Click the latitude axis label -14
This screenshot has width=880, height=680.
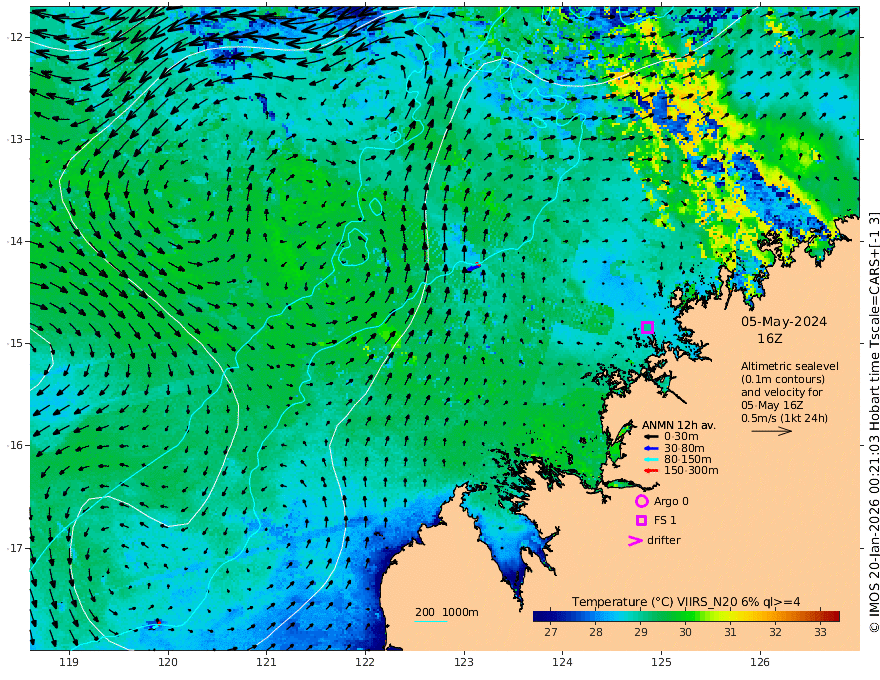coord(15,241)
